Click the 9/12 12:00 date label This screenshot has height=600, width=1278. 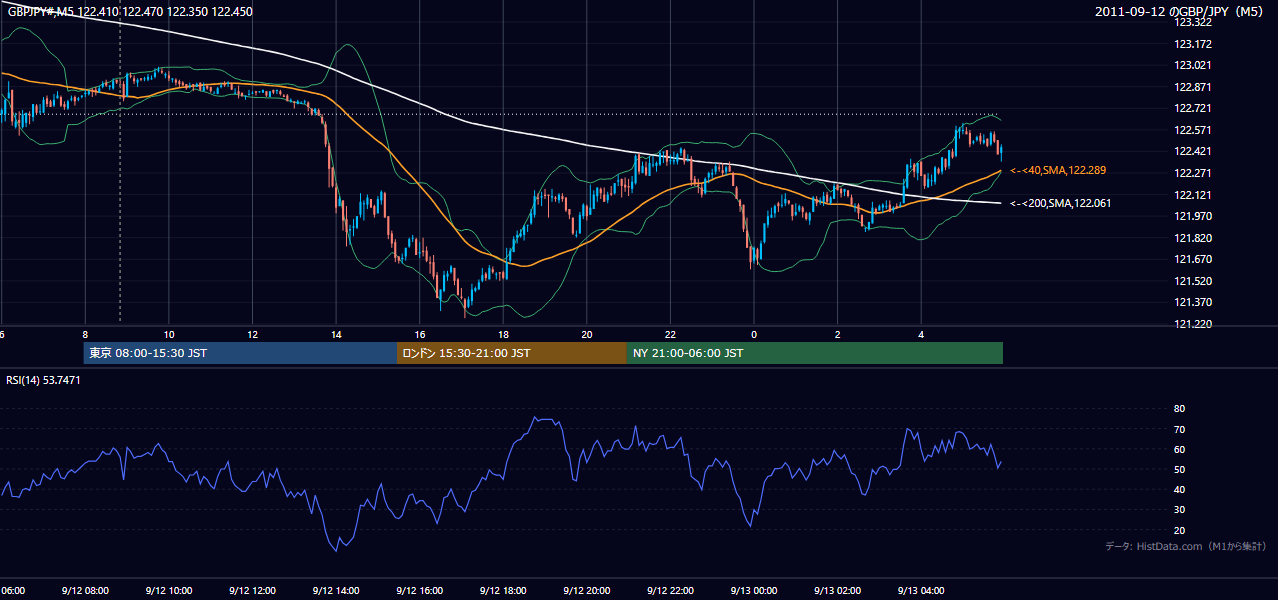[252, 591]
